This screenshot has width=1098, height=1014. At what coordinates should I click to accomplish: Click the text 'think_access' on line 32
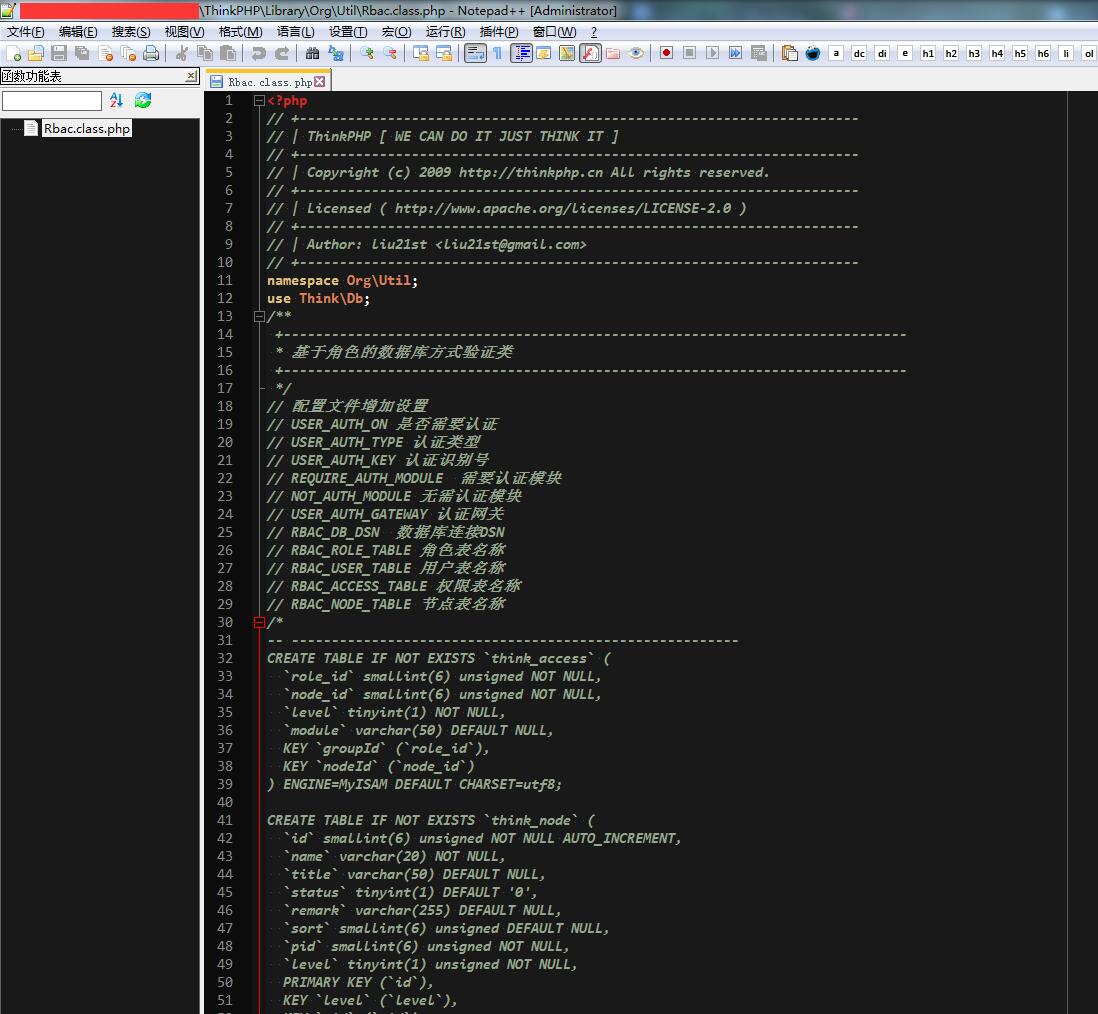click(538, 658)
